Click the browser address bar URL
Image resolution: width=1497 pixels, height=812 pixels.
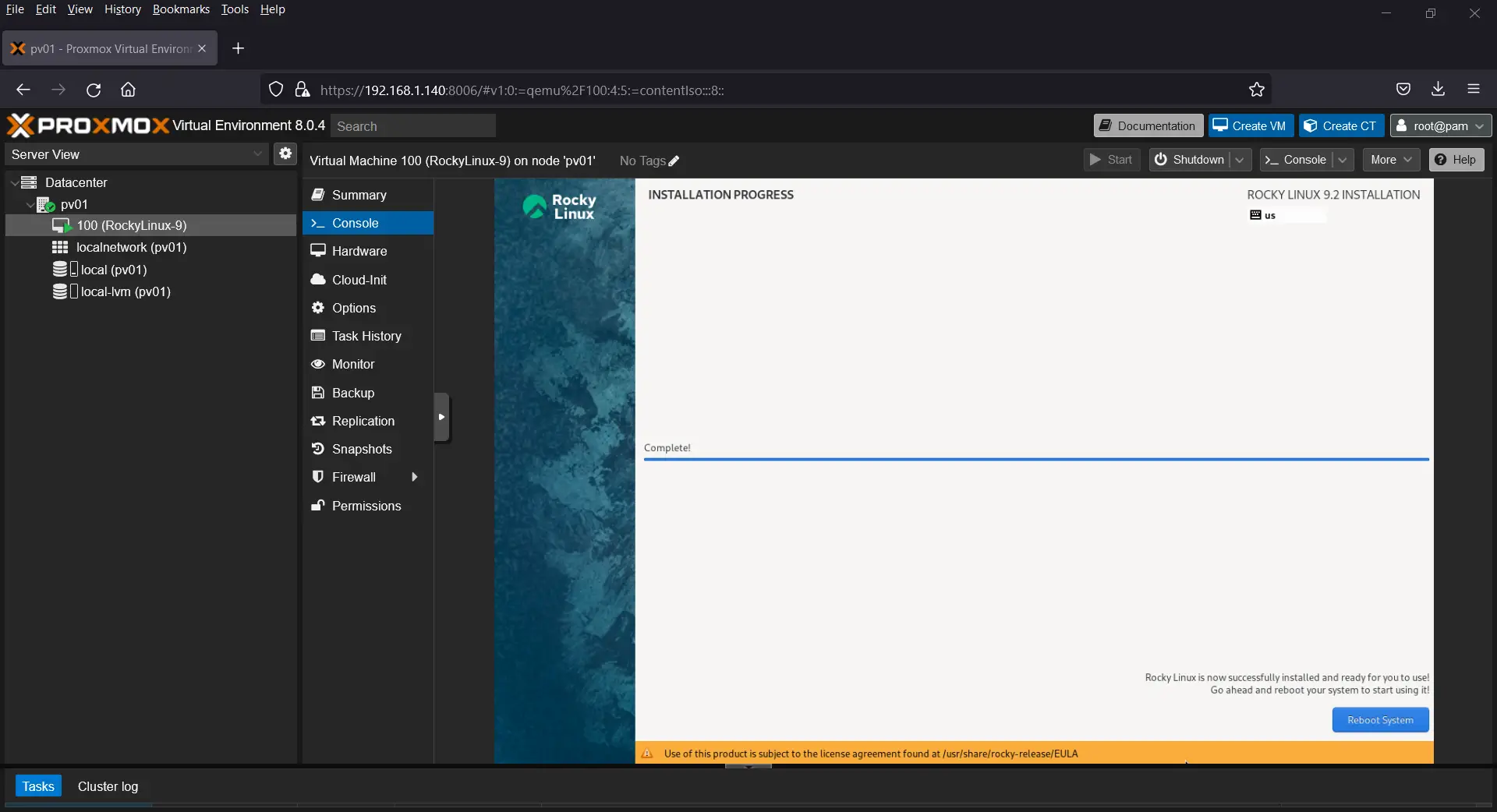[522, 90]
